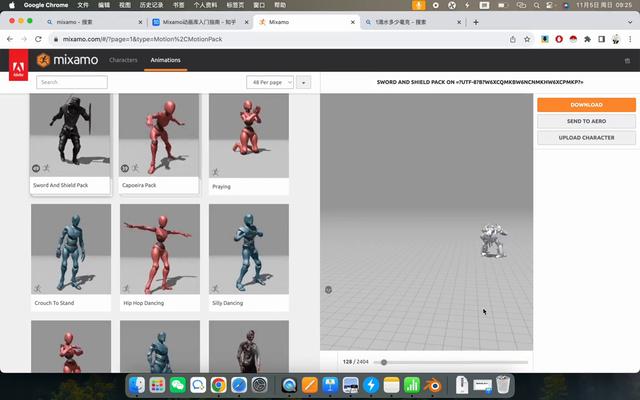Screen dimensions: 640x400
Task: Close the Mixamo browser tab
Action: (x=353, y=22)
